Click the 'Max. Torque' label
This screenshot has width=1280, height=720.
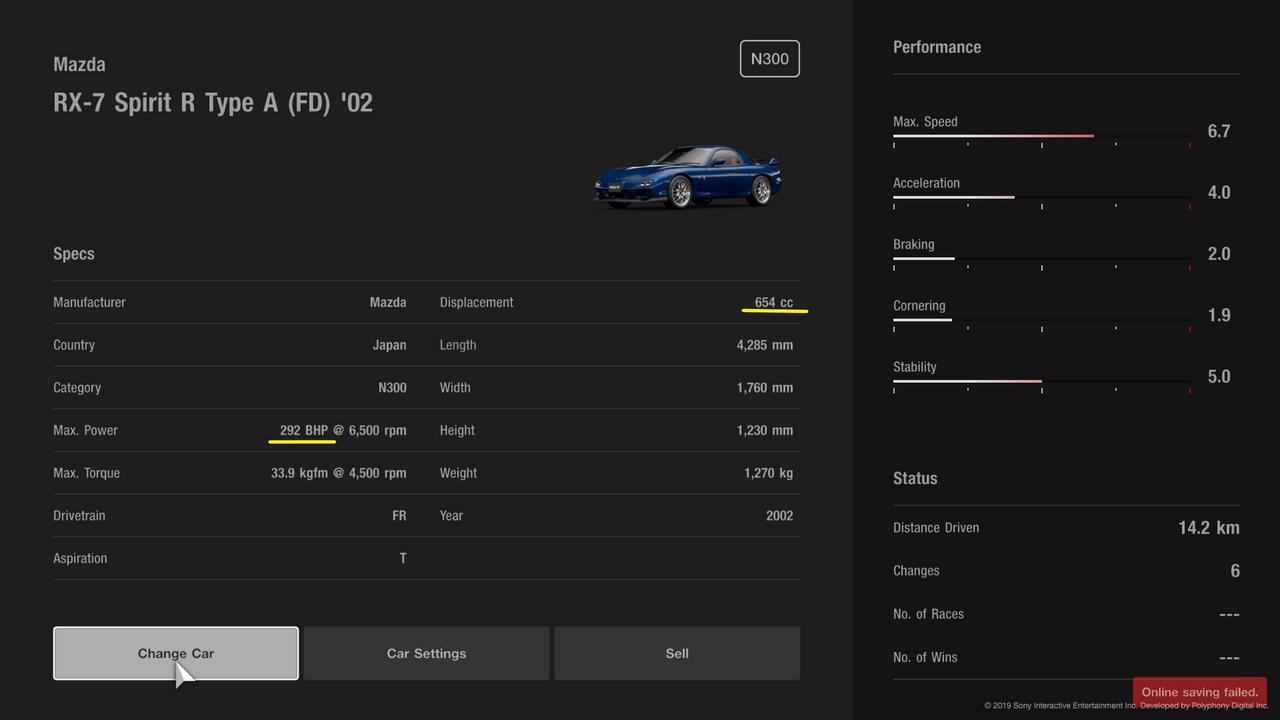coord(86,473)
